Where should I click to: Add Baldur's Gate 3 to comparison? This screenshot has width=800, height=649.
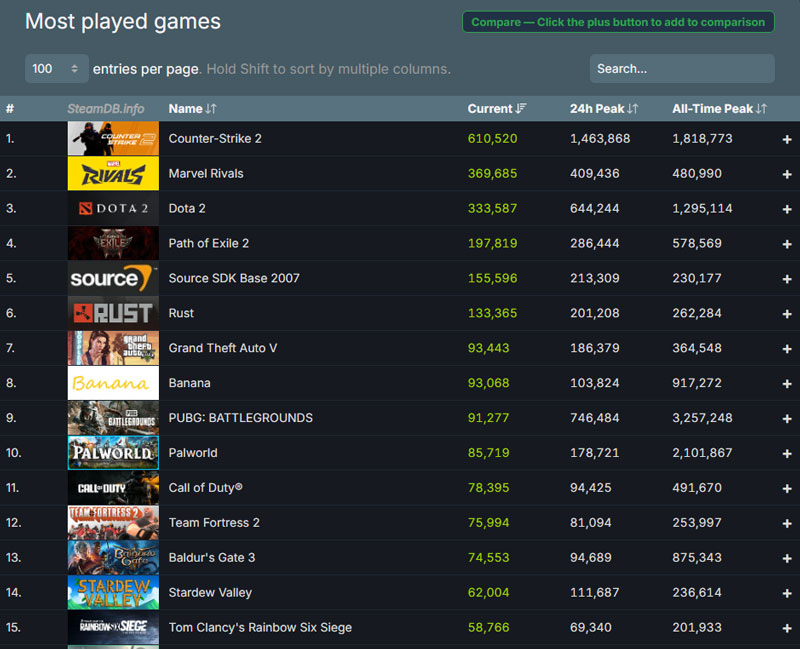click(x=787, y=559)
